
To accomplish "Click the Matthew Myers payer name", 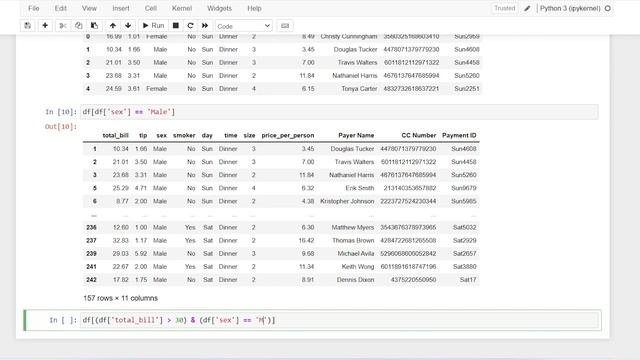I will coord(353,227).
